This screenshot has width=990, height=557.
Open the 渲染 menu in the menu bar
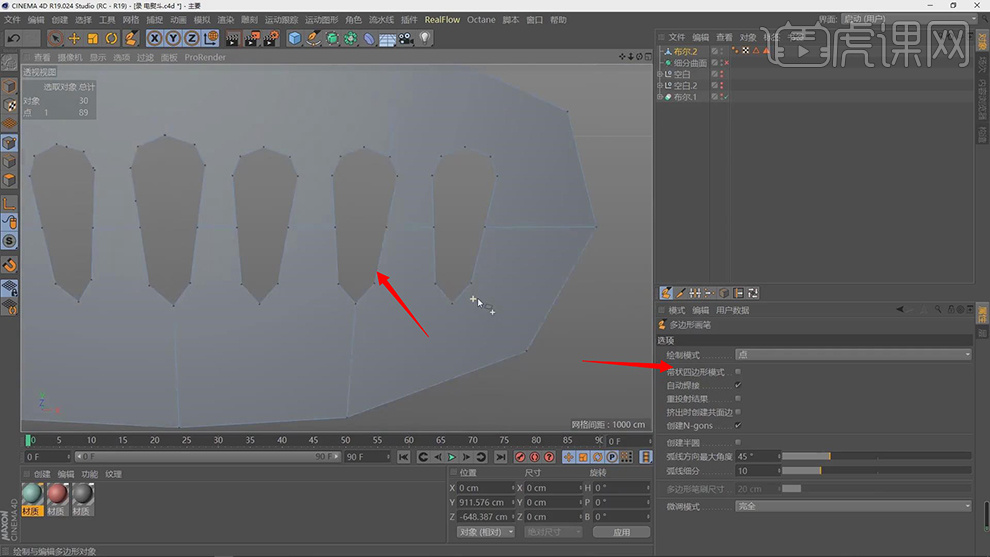pos(227,19)
